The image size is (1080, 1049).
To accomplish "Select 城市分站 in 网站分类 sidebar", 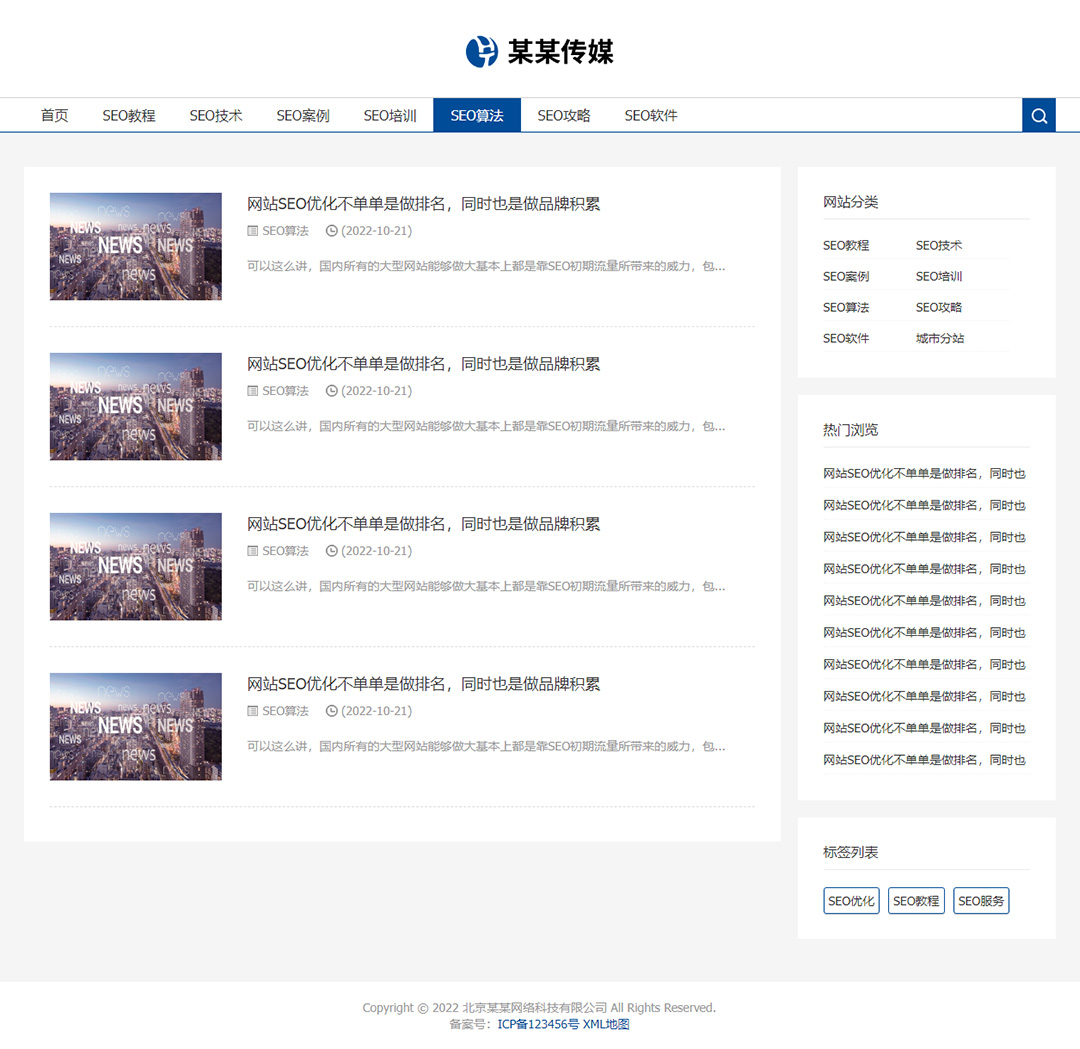I will pyautogui.click(x=940, y=339).
